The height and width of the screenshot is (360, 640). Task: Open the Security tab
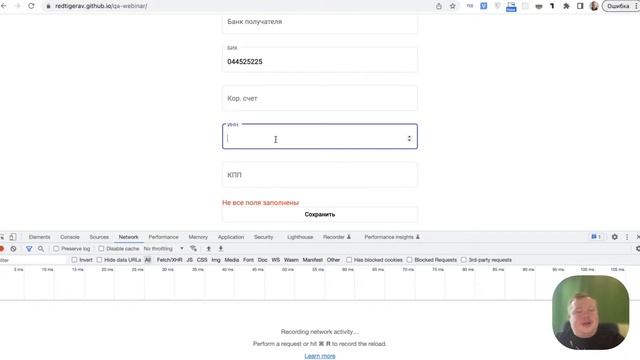(263, 237)
